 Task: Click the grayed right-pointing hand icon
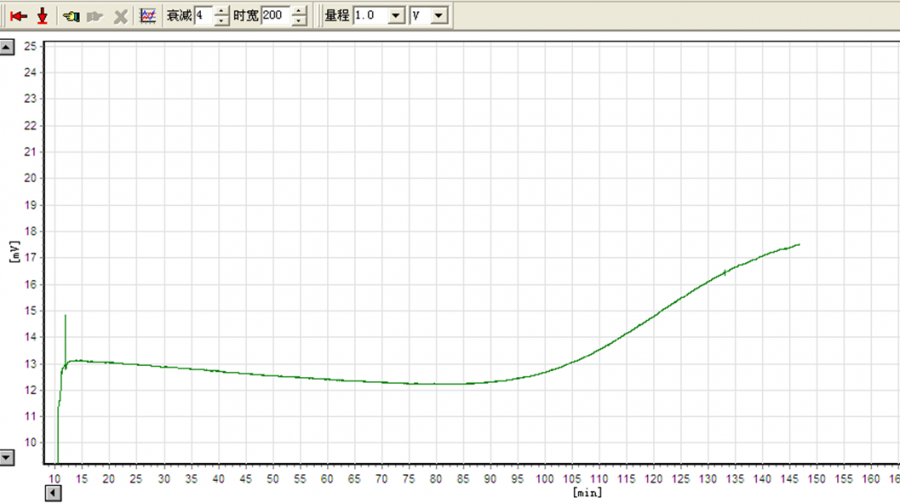click(95, 16)
